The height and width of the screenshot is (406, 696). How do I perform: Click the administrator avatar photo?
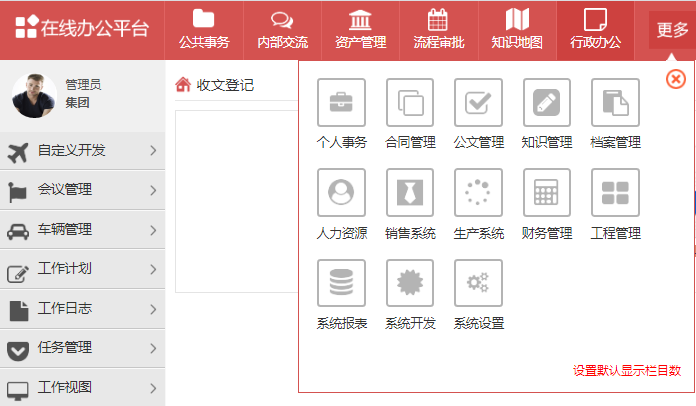tap(33, 95)
